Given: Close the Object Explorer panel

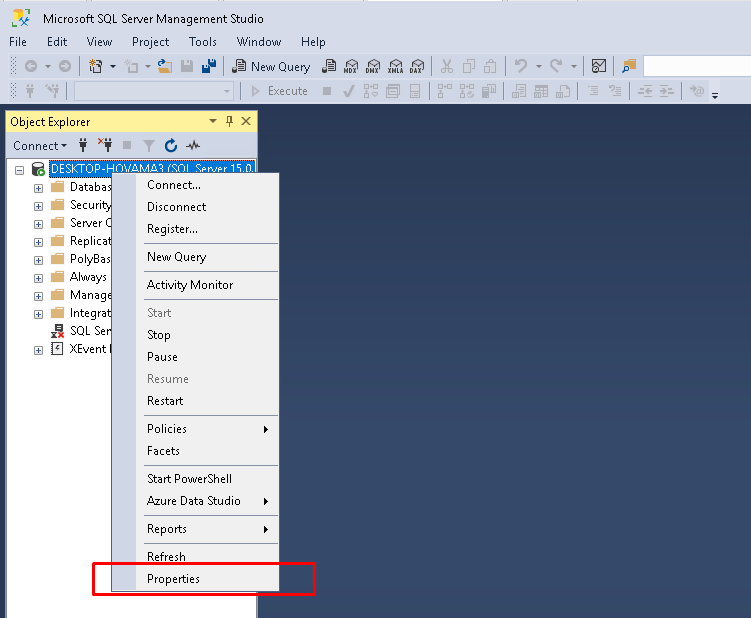Looking at the screenshot, I should 246,122.
